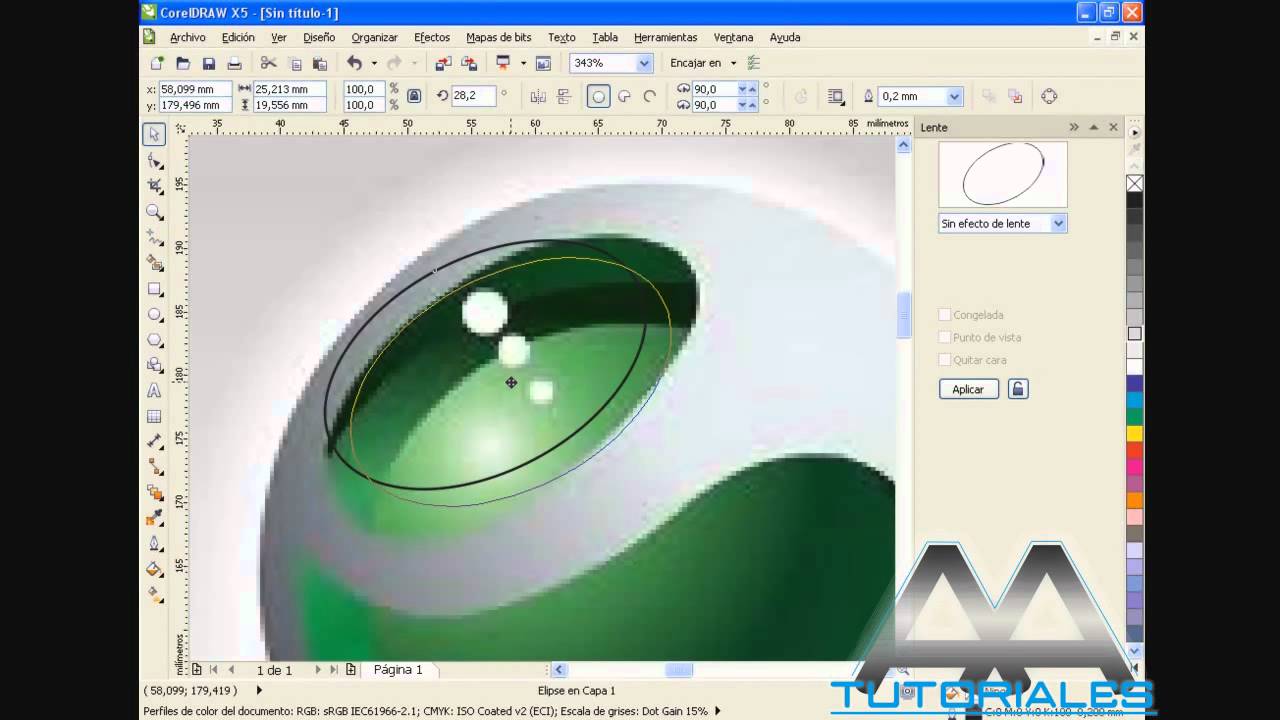Open the Efectos menu
1280x720 pixels.
(432, 37)
